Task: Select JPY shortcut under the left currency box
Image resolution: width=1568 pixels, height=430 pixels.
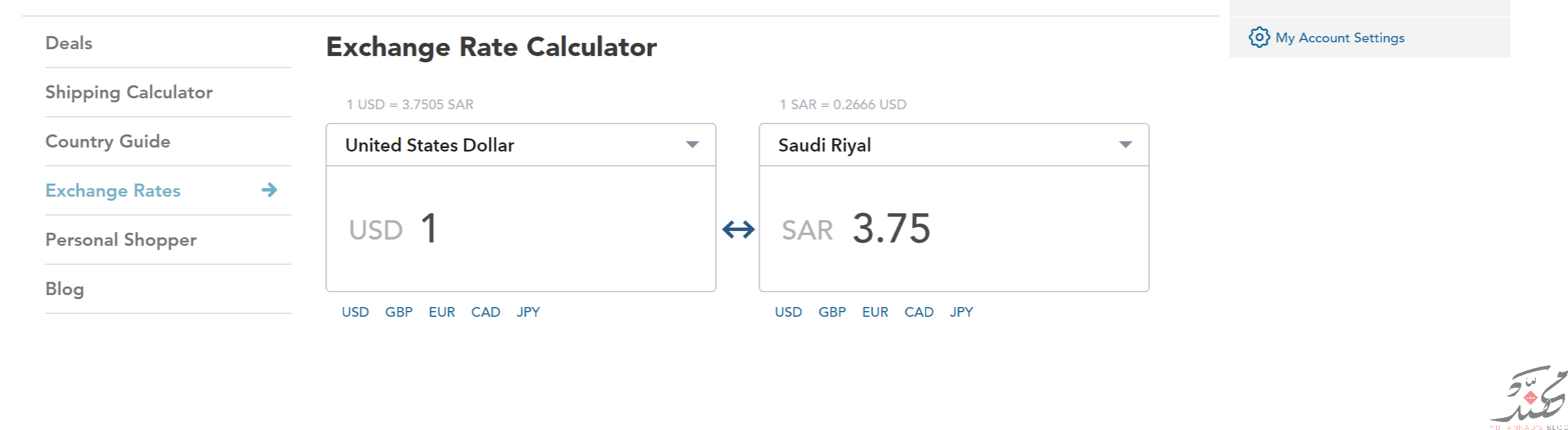Action: 528,312
